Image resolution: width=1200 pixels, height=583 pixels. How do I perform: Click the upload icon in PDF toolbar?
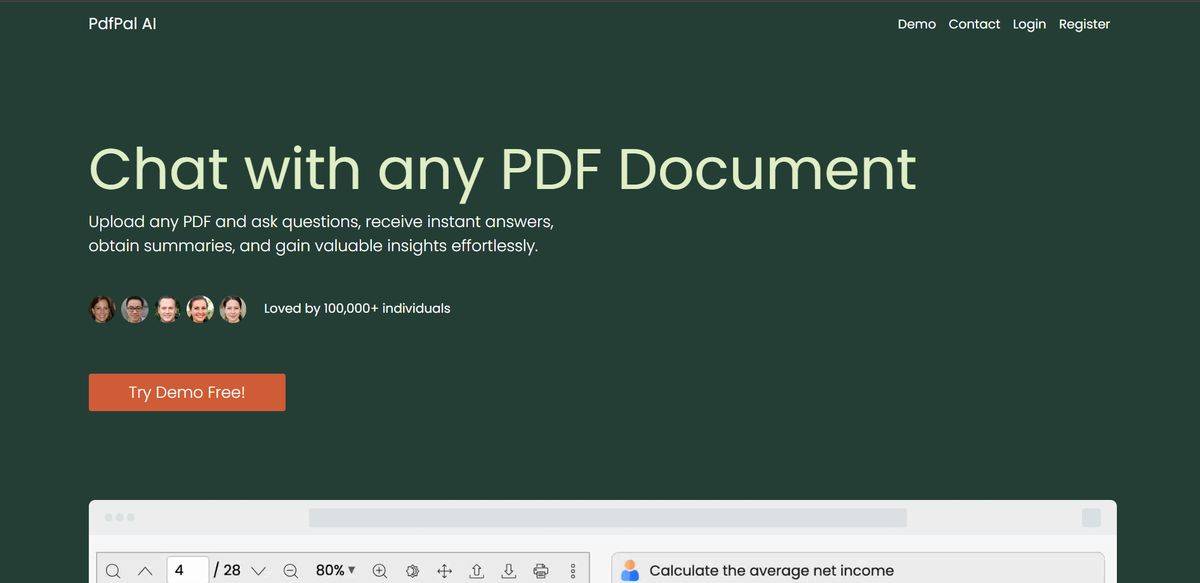tap(477, 571)
